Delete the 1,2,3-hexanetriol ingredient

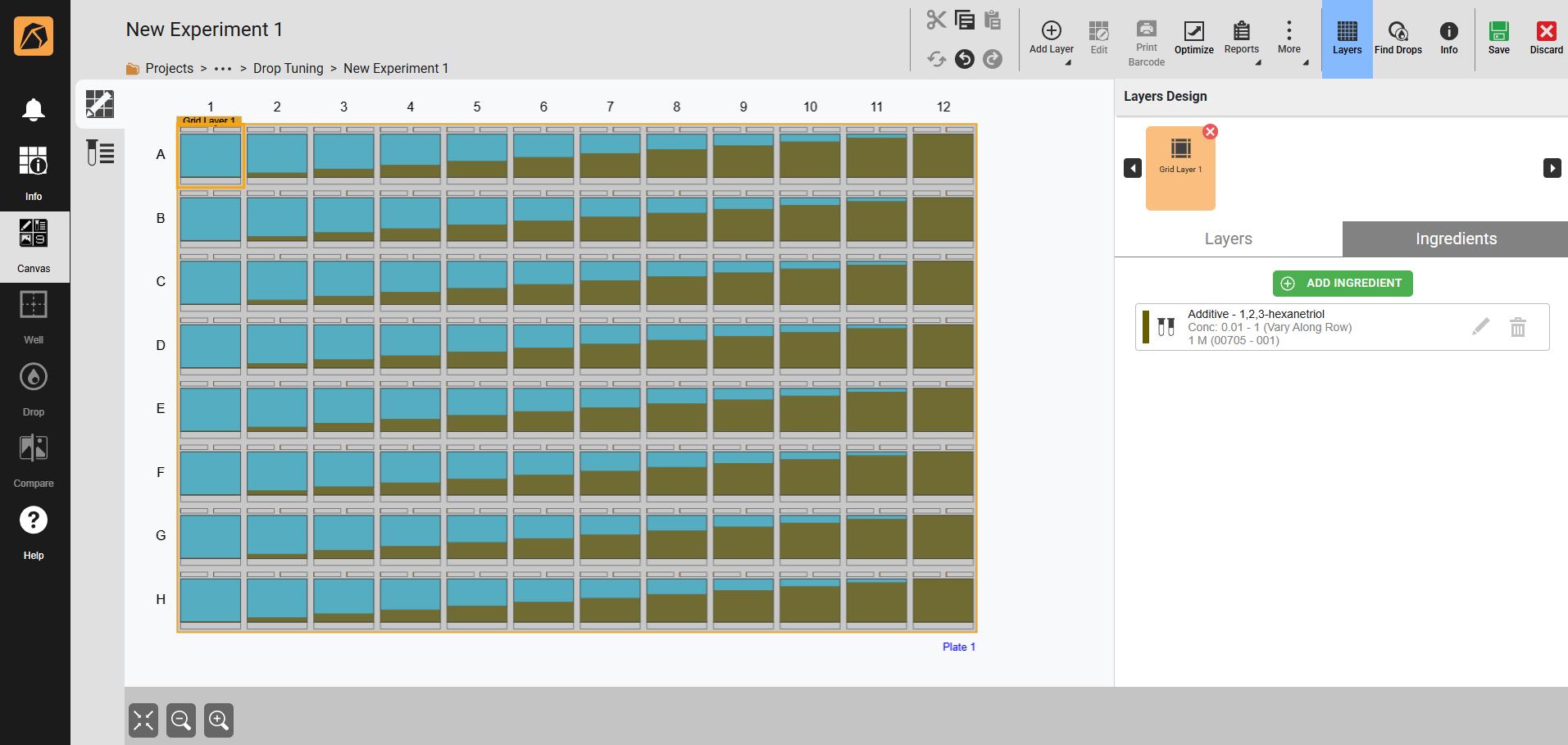click(x=1518, y=327)
